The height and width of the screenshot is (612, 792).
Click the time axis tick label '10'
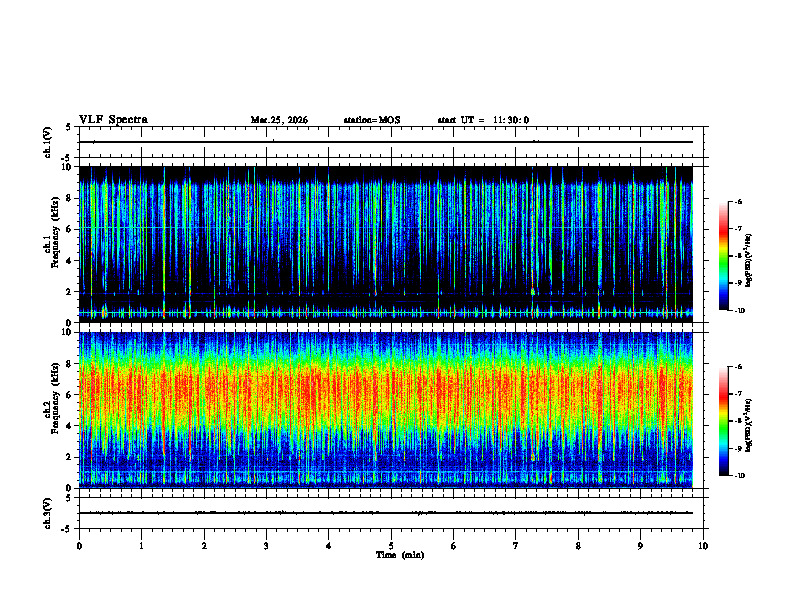(x=703, y=546)
